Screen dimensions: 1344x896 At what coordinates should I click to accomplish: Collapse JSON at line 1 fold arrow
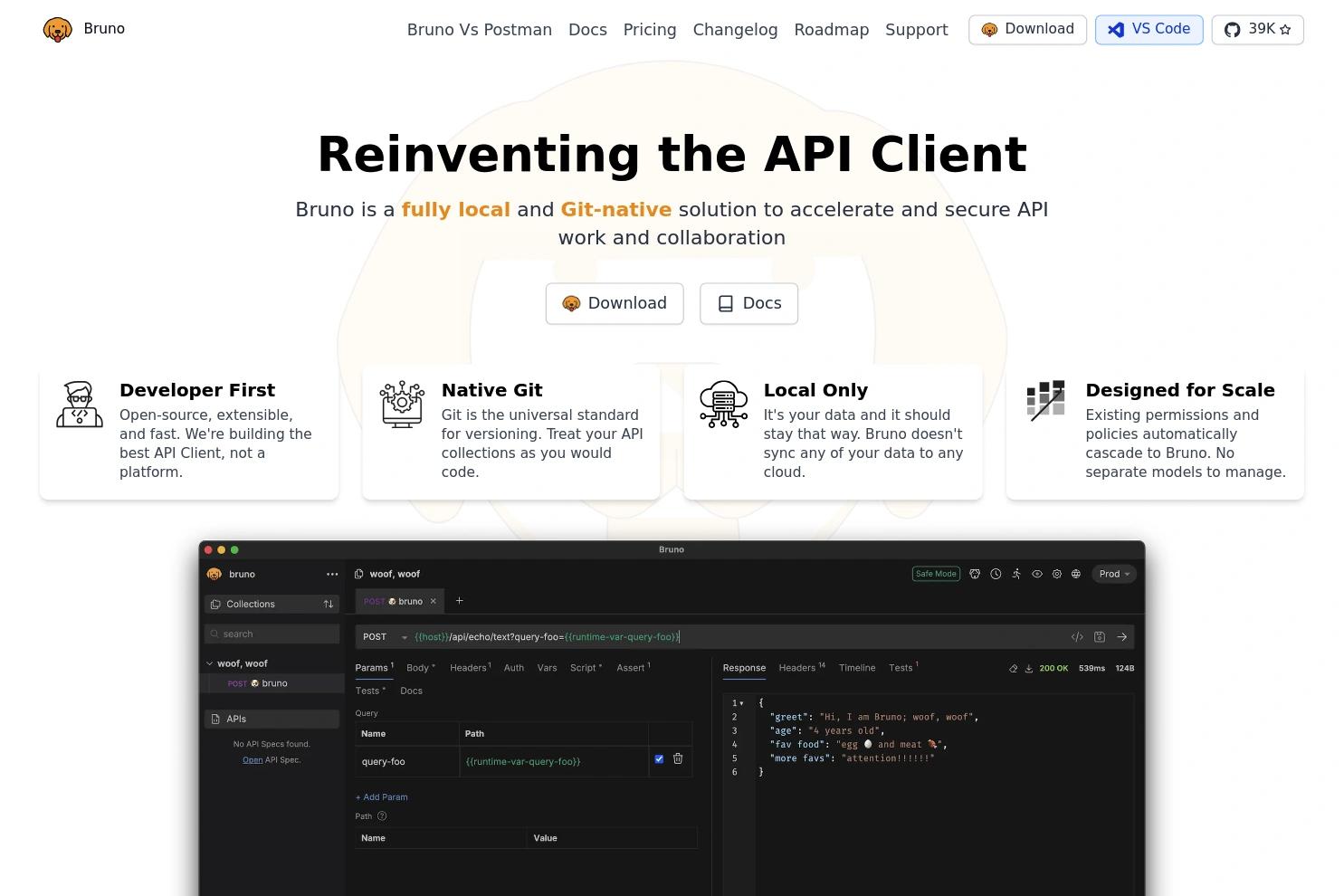click(x=742, y=703)
